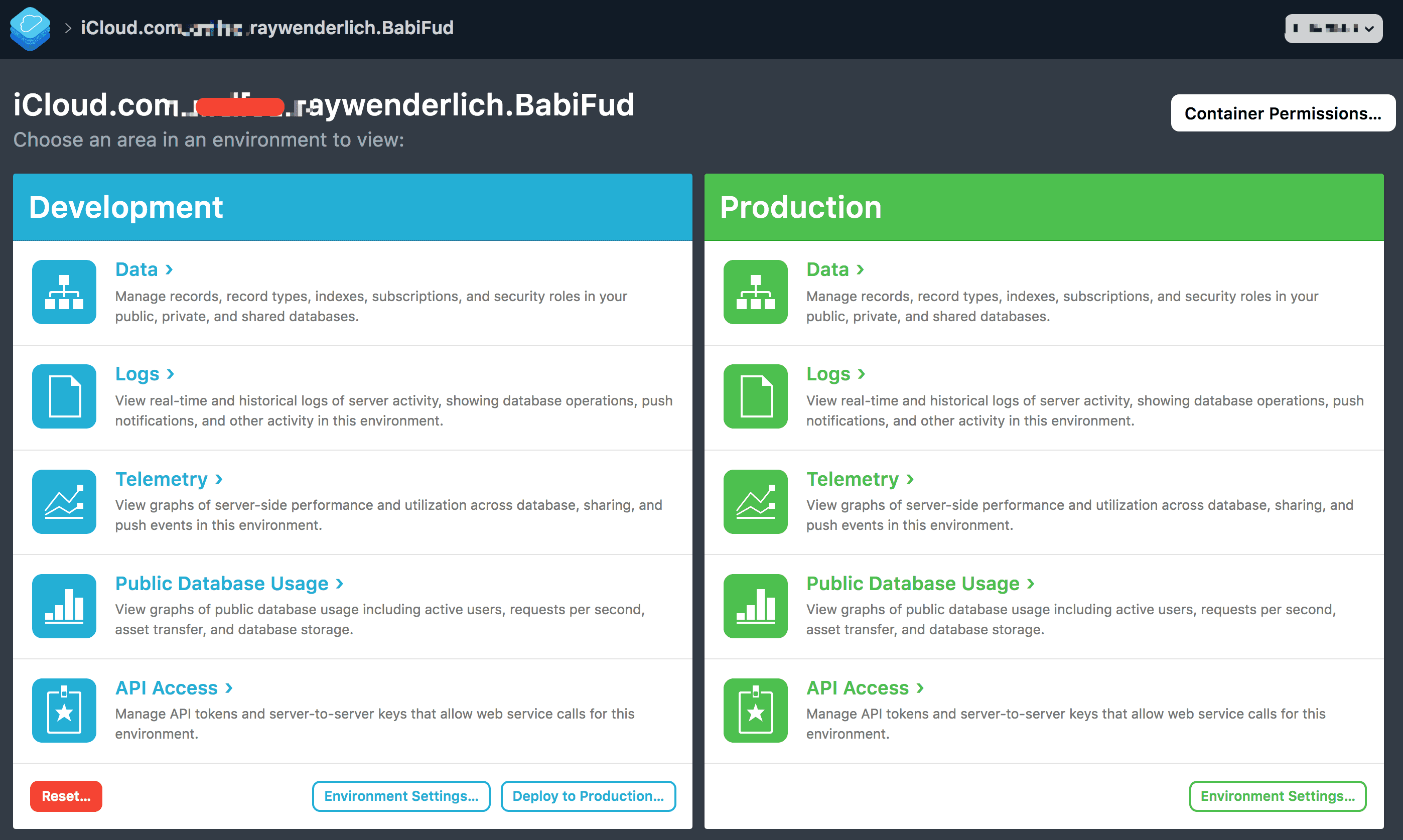Image resolution: width=1403 pixels, height=840 pixels.
Task: Select the container name breadcrumb in header
Action: [x=266, y=28]
